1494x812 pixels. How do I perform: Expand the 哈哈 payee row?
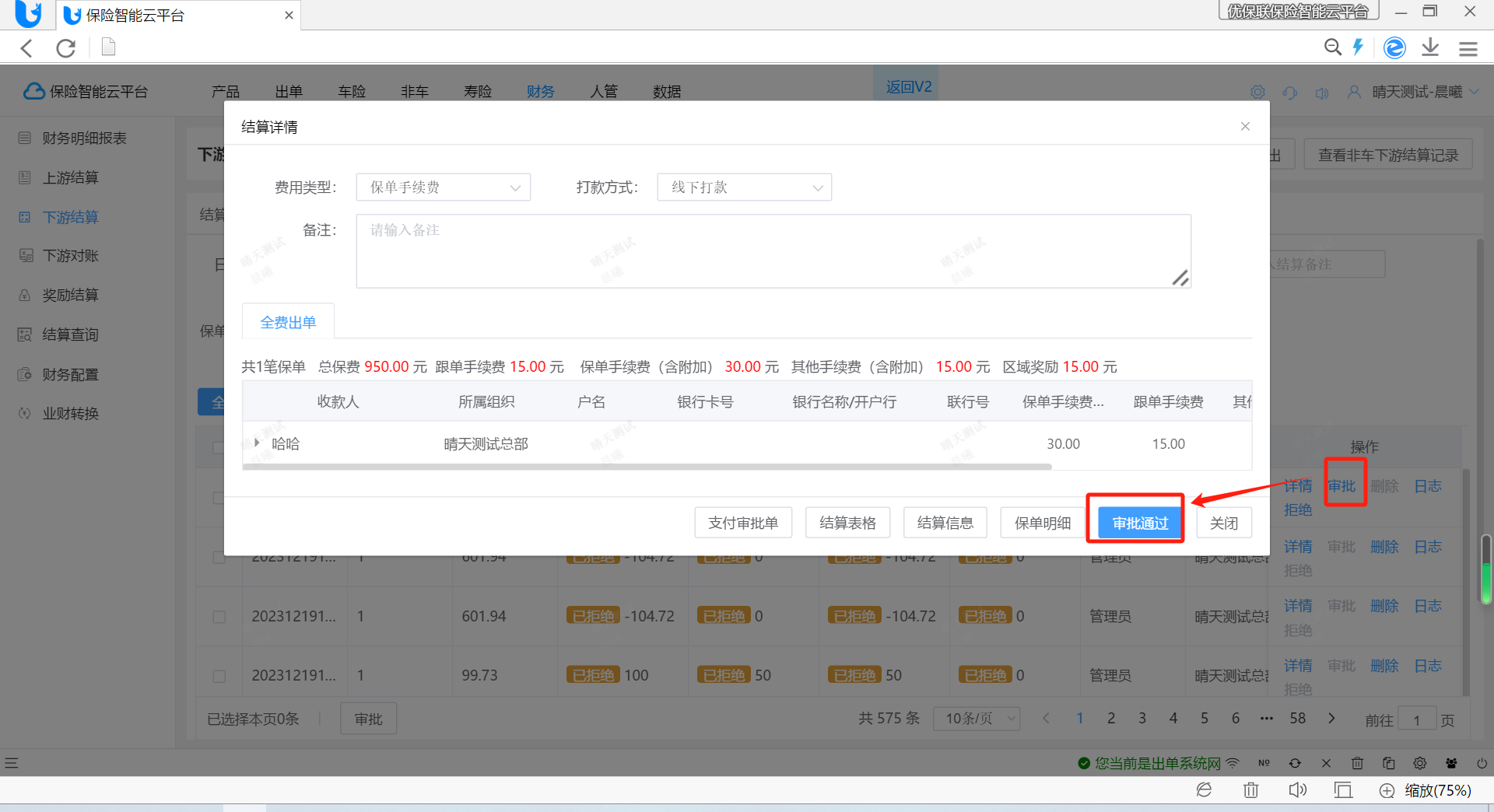pyautogui.click(x=257, y=443)
